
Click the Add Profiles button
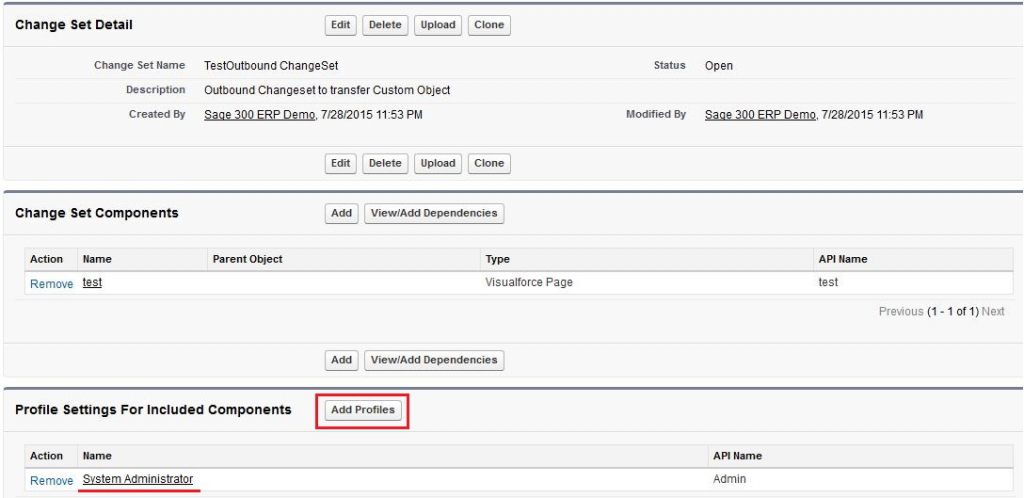click(363, 410)
